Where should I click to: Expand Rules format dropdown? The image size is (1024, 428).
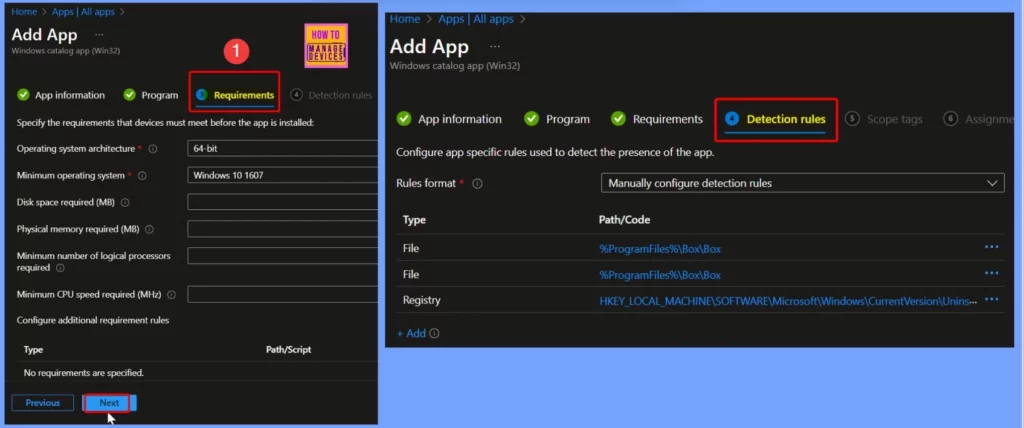(803, 183)
